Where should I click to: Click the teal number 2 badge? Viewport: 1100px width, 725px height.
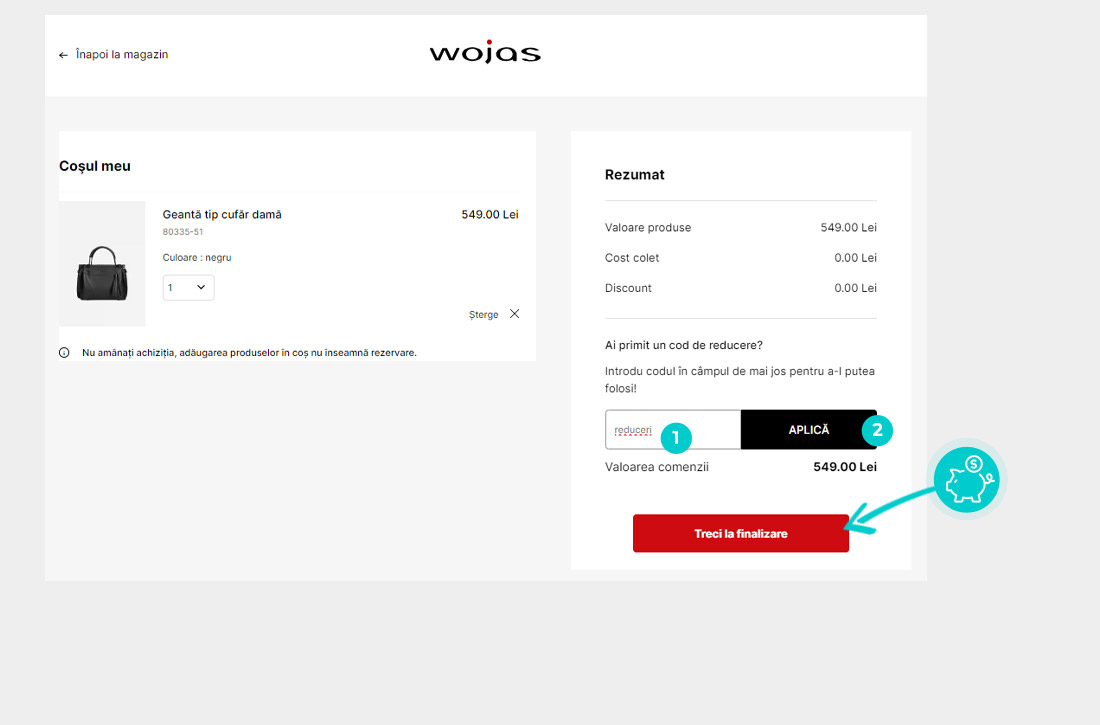(877, 431)
